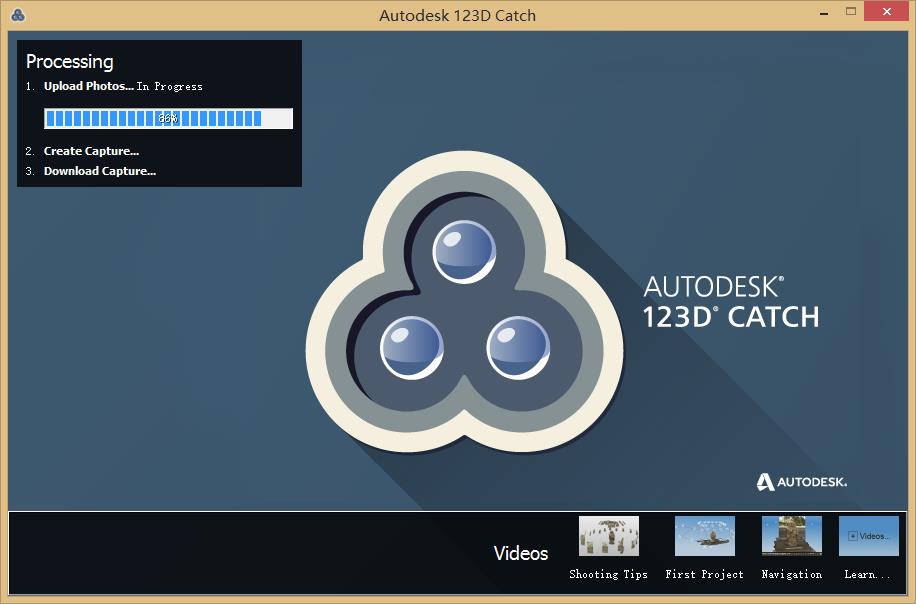This screenshot has width=916, height=604.
Task: Click the 123D Catch app icon in title bar
Action: click(x=18, y=15)
